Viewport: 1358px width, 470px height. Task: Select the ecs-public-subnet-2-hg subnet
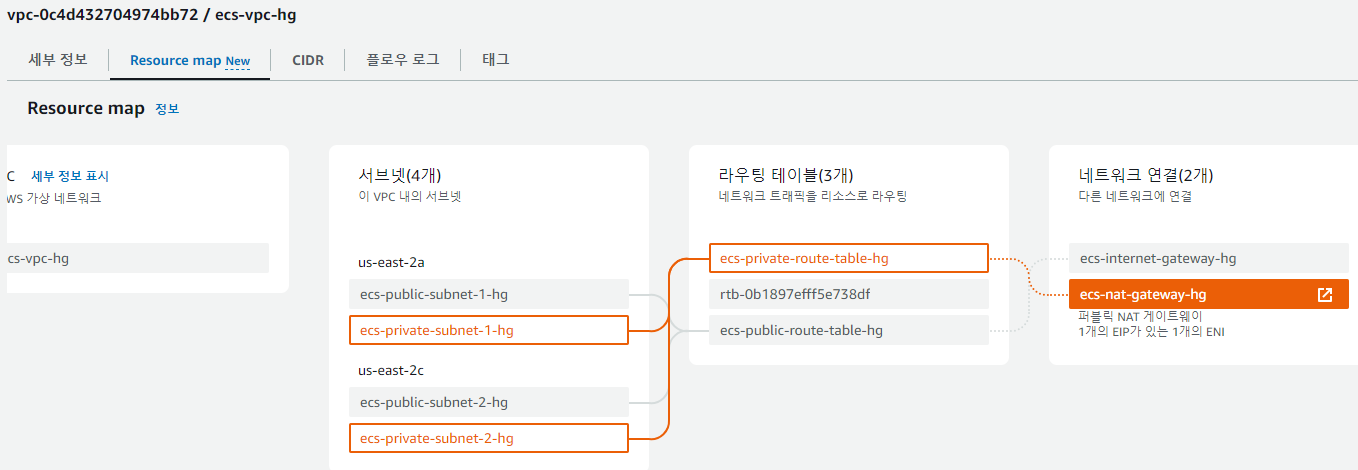point(488,402)
